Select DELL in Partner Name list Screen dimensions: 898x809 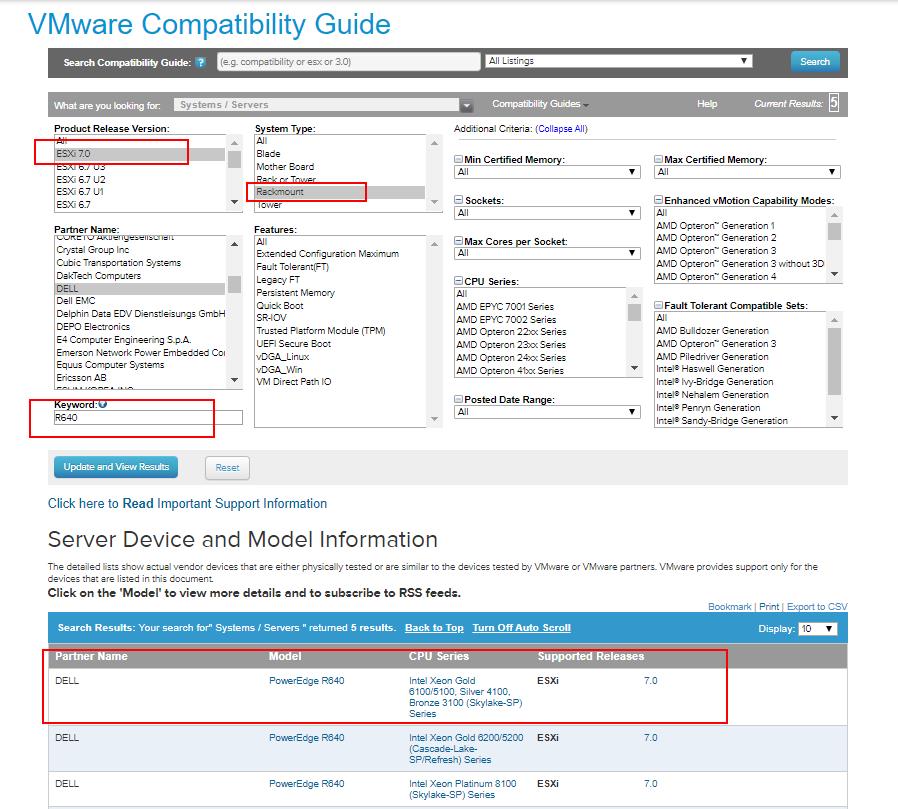tap(140, 289)
